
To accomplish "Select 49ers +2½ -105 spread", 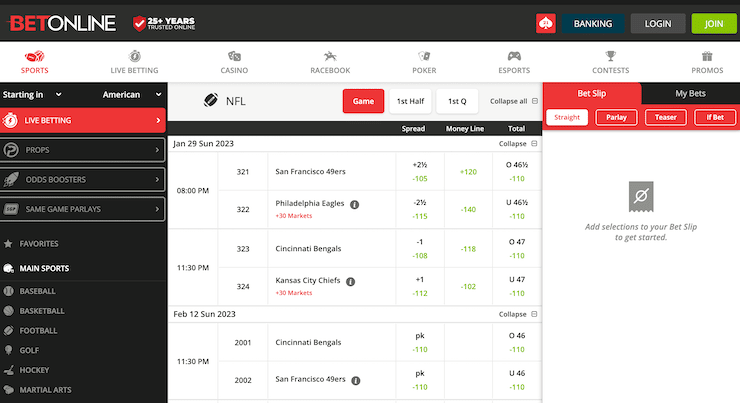I will tap(420, 172).
